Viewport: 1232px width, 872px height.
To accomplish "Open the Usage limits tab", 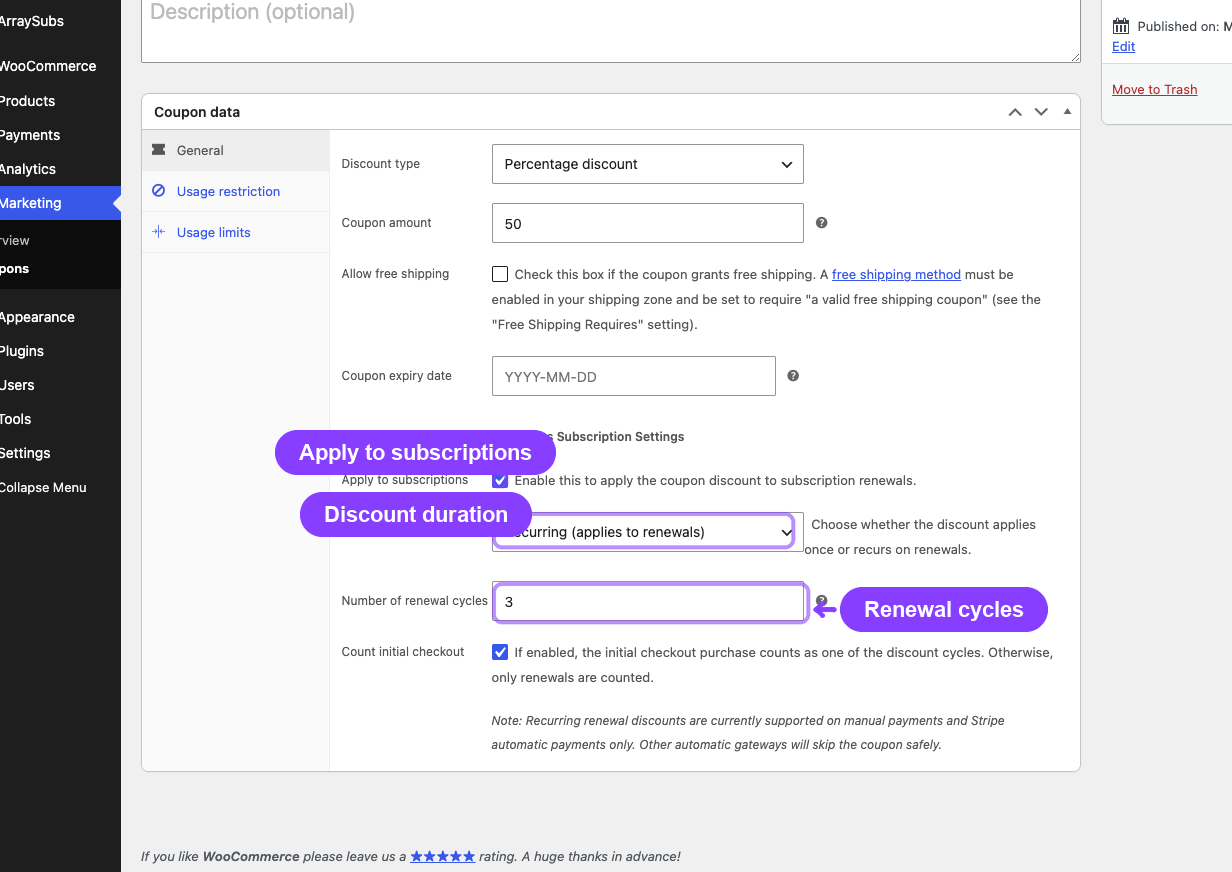I will [235, 232].
